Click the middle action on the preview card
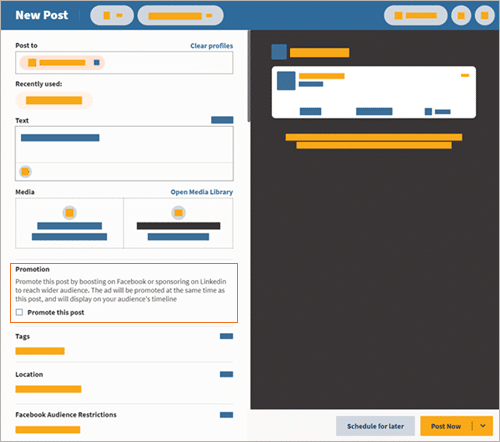This screenshot has width=500, height=442. coord(374,111)
